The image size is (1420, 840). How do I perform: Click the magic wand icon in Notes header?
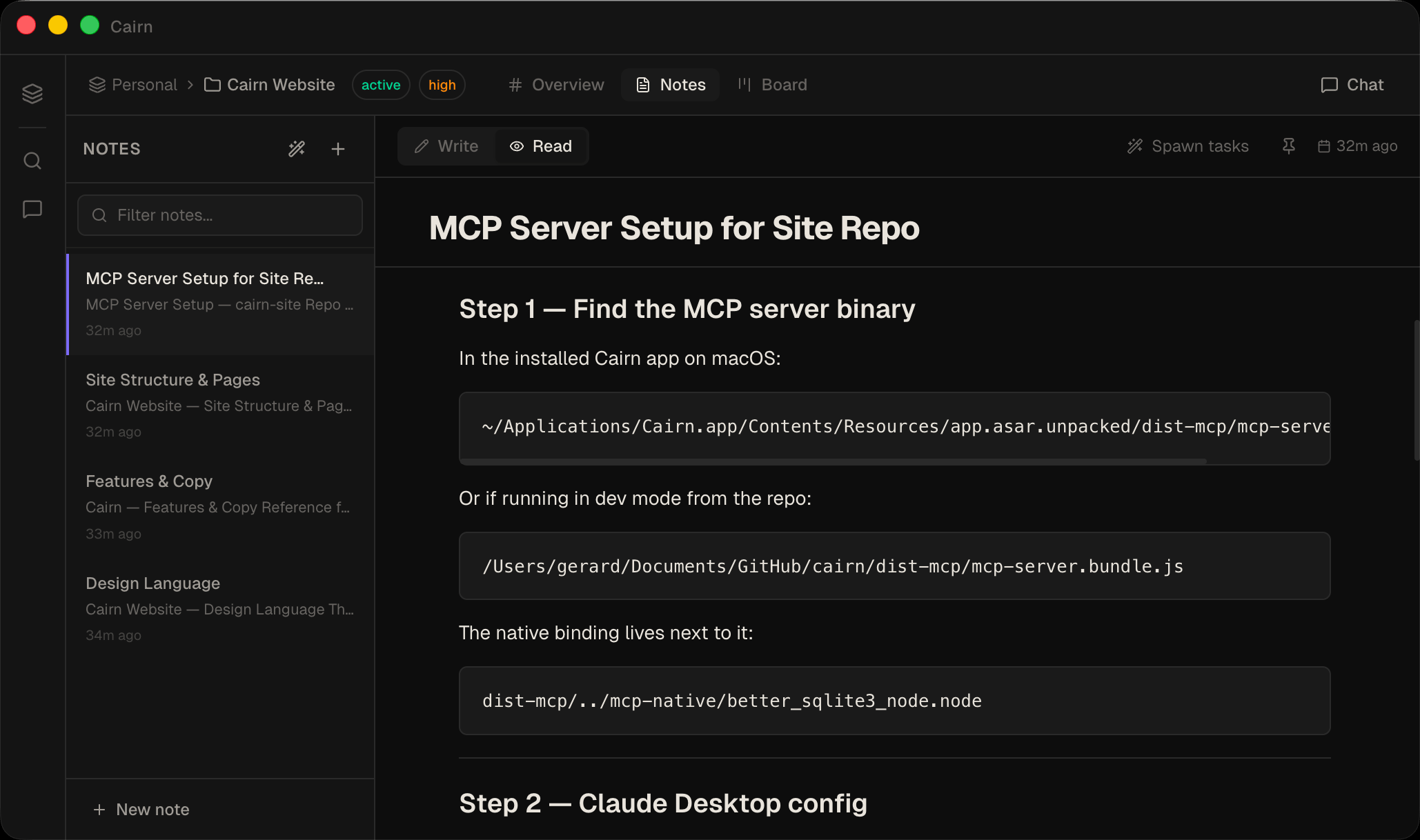297,149
